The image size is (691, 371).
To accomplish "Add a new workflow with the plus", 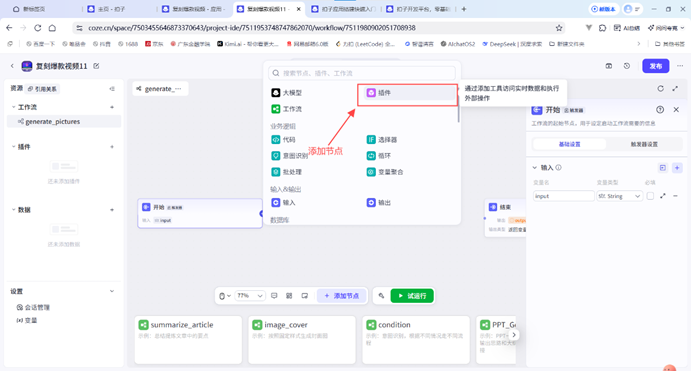I will click(112, 107).
